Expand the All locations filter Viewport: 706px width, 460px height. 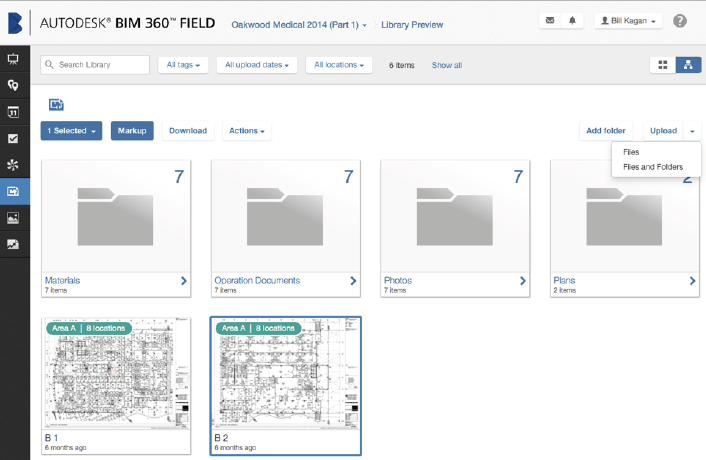[339, 65]
